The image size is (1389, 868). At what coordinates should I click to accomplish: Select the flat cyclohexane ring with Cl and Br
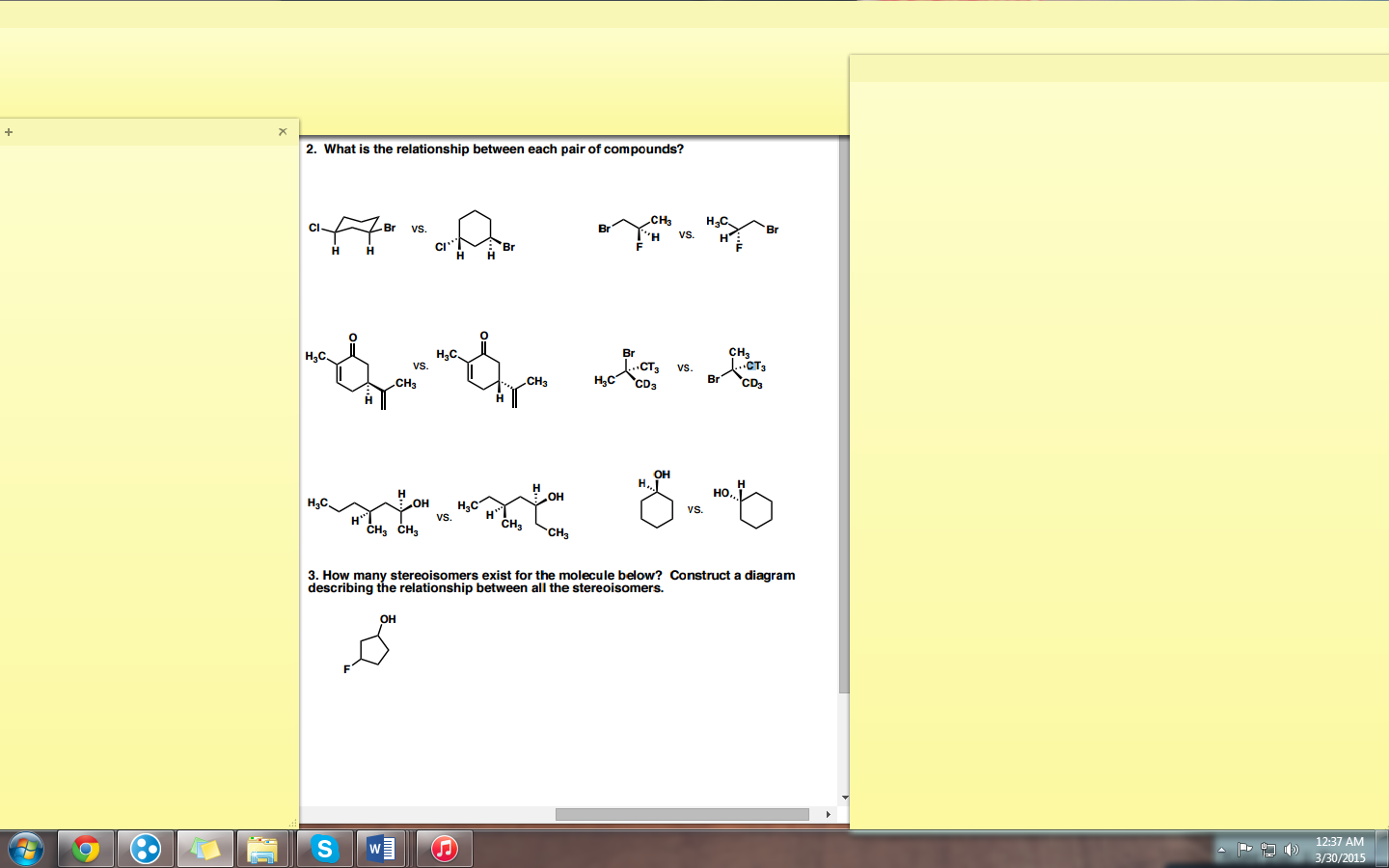pyautogui.click(x=475, y=236)
